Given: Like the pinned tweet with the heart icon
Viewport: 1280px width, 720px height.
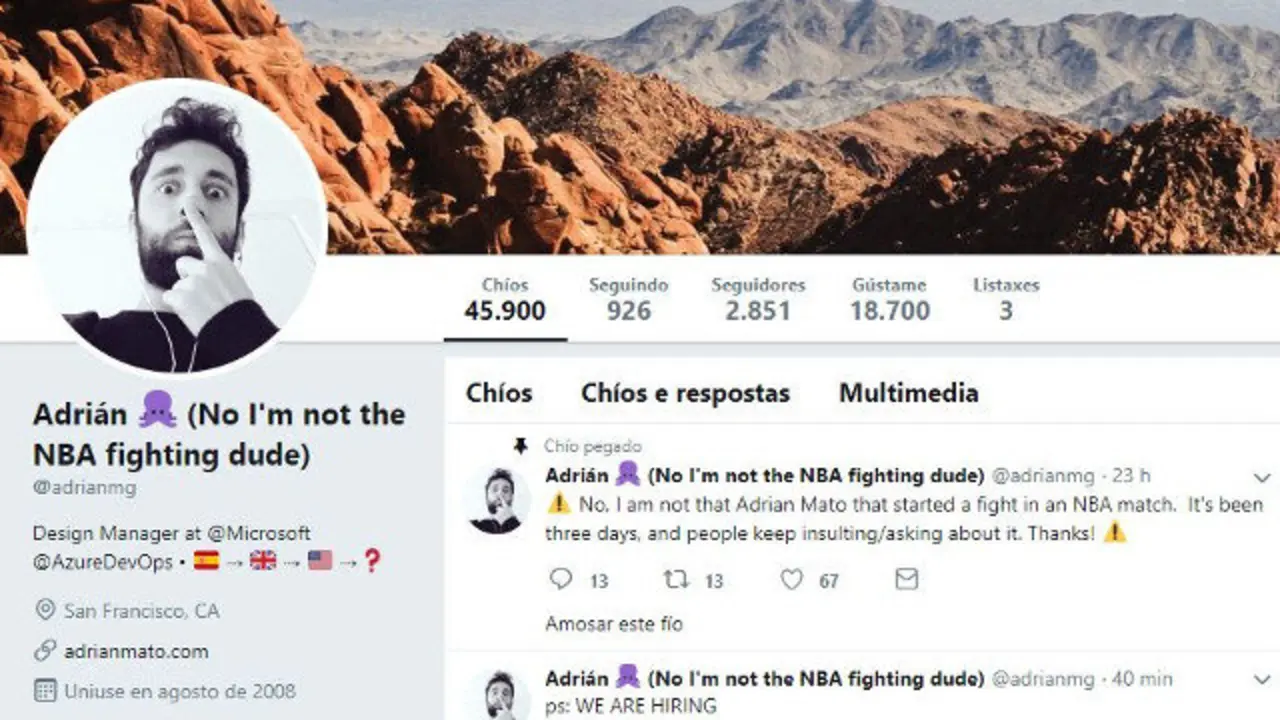Looking at the screenshot, I should click(792, 579).
